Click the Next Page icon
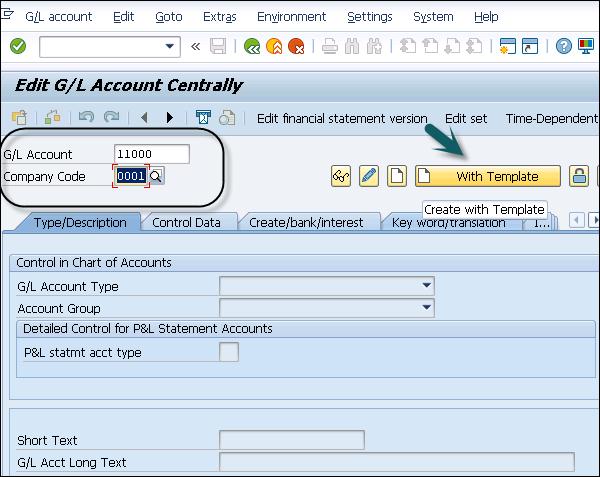The image size is (600, 477). tap(452, 46)
